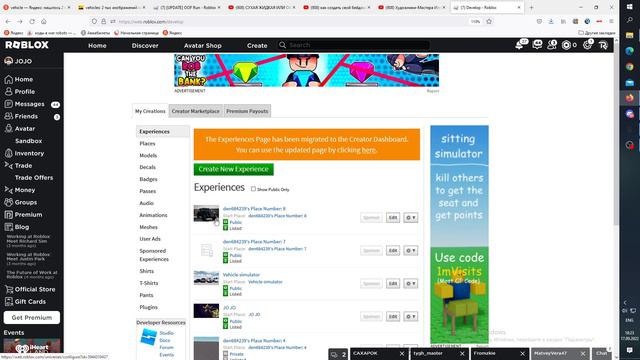This screenshot has height=360, width=640.
Task: Open the chat list icon showing 2
Action: coord(338,354)
